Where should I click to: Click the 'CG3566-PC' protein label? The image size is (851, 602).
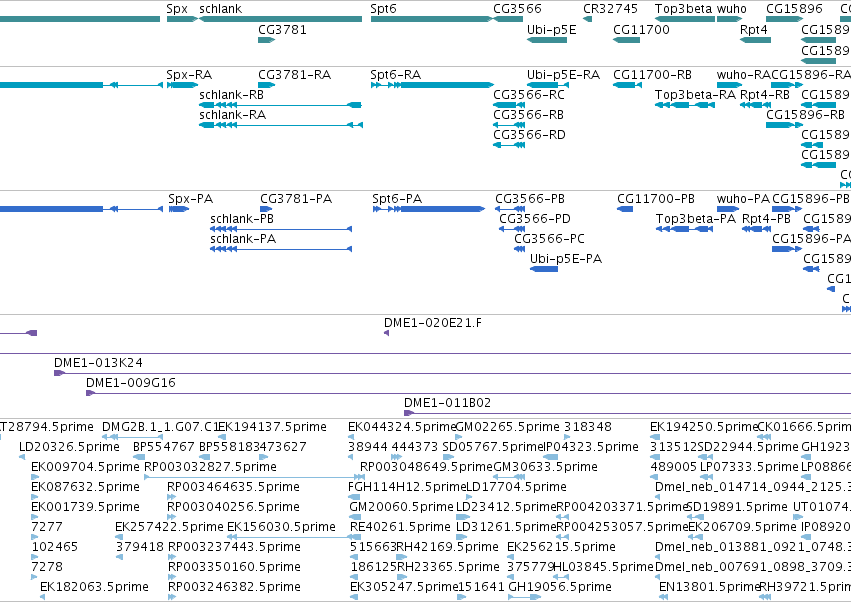(549, 239)
